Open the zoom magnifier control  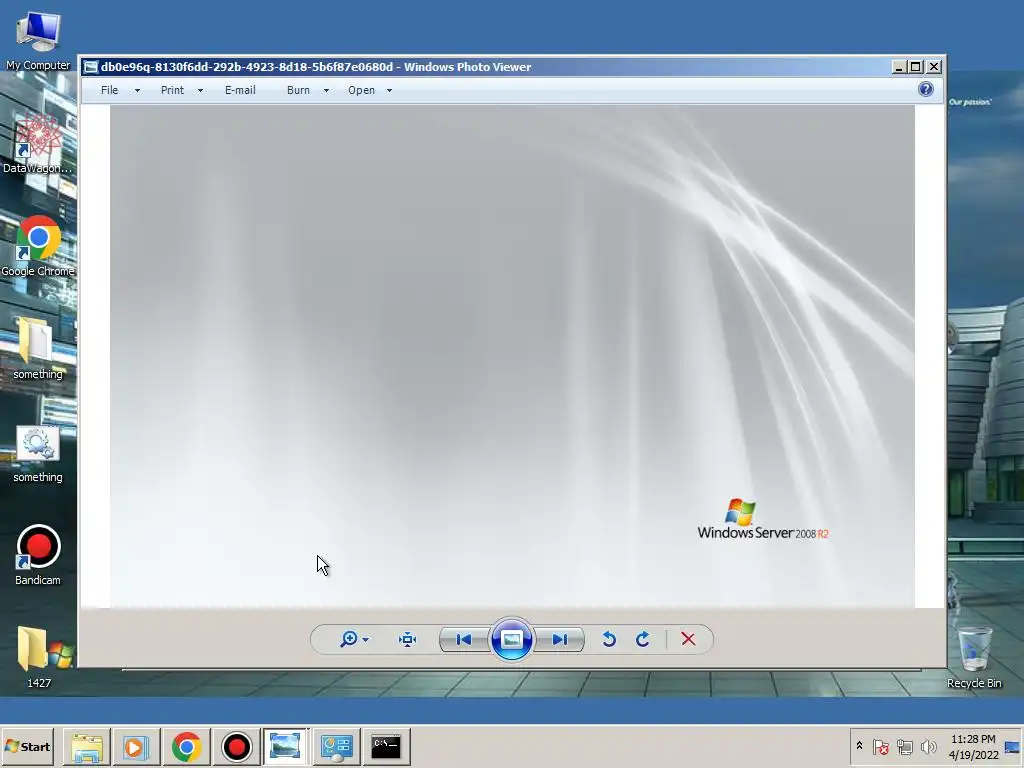pos(349,639)
